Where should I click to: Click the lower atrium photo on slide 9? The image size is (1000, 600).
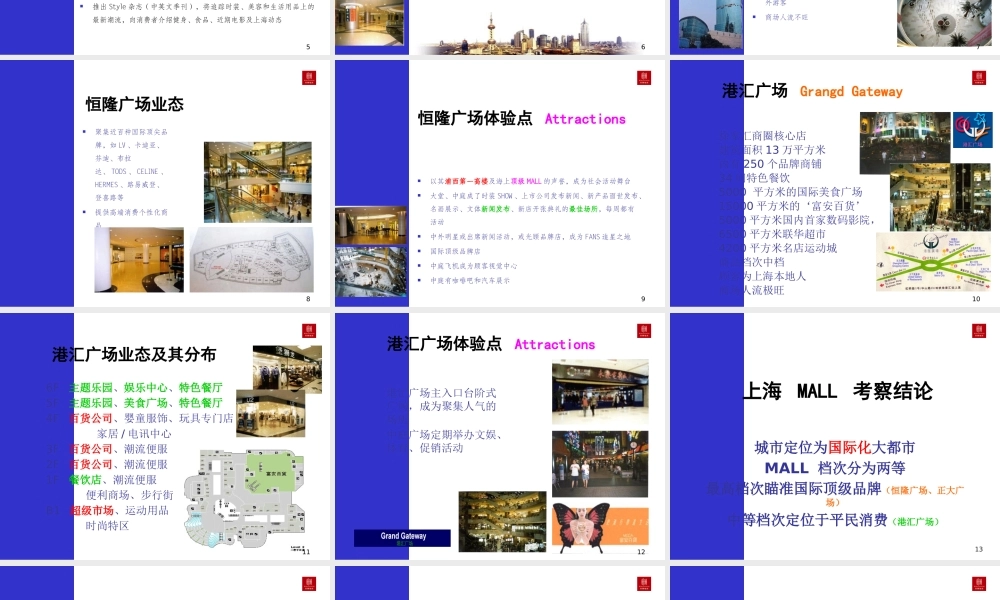(371, 272)
